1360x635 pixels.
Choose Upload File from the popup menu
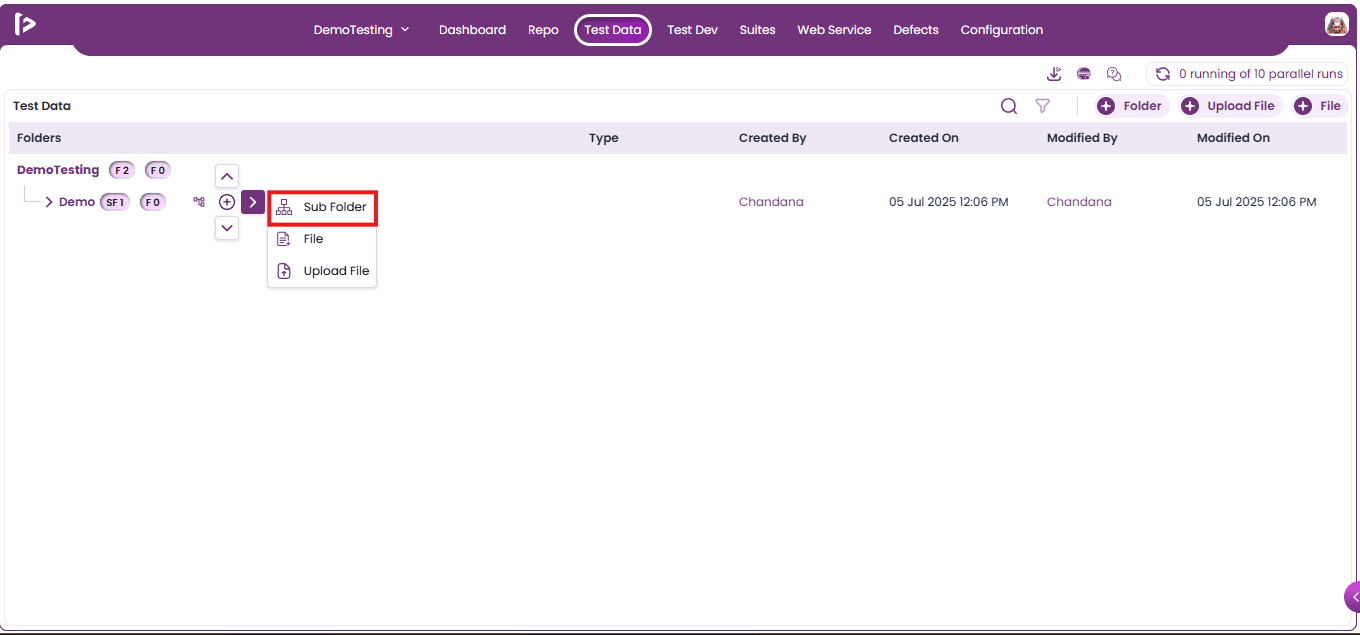322,271
